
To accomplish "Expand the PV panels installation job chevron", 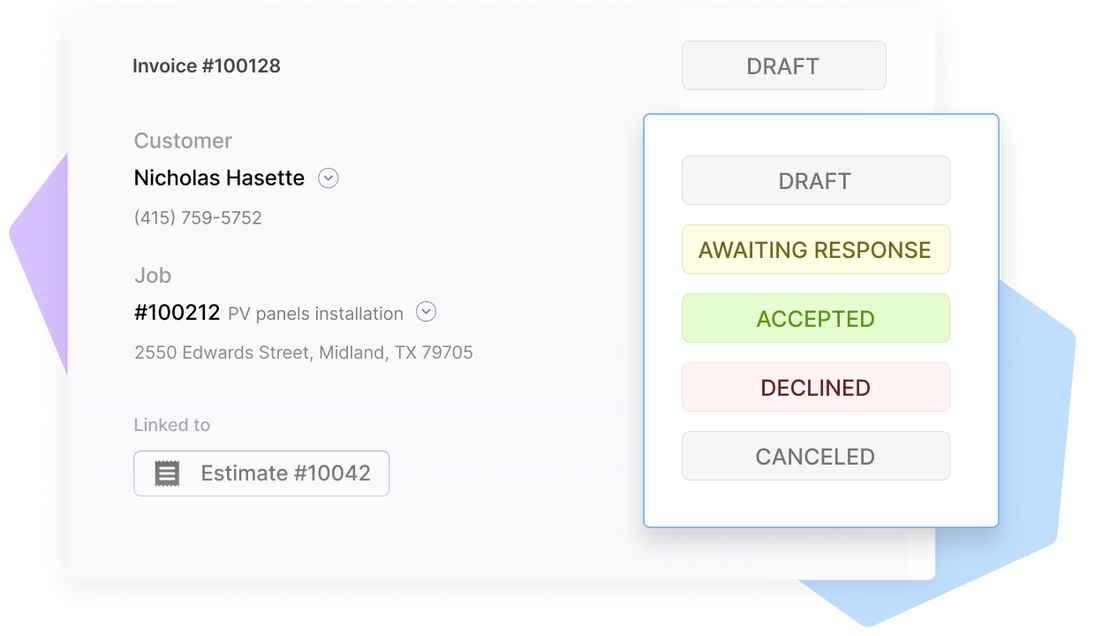I will [426, 312].
